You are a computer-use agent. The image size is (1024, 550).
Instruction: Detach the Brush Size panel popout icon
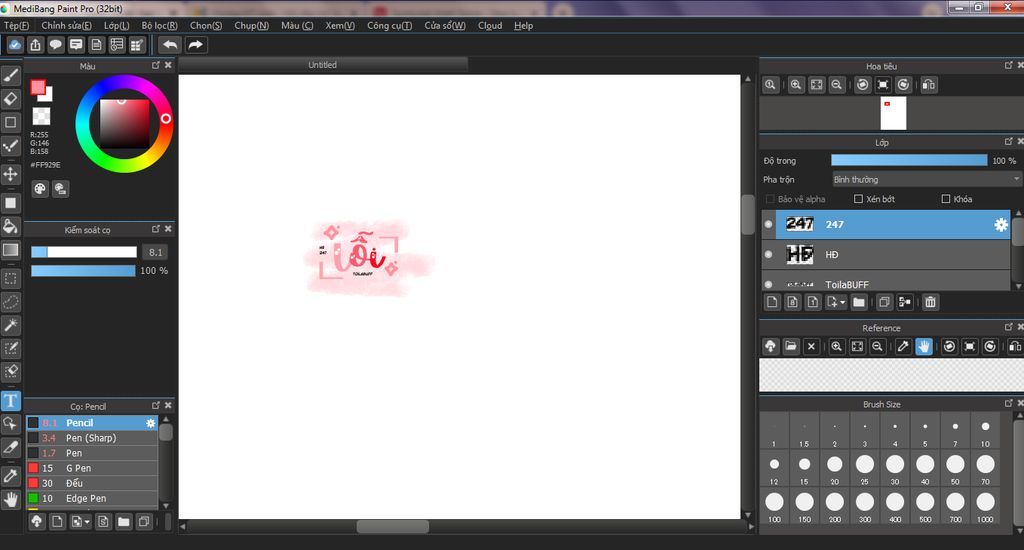(x=1008, y=404)
